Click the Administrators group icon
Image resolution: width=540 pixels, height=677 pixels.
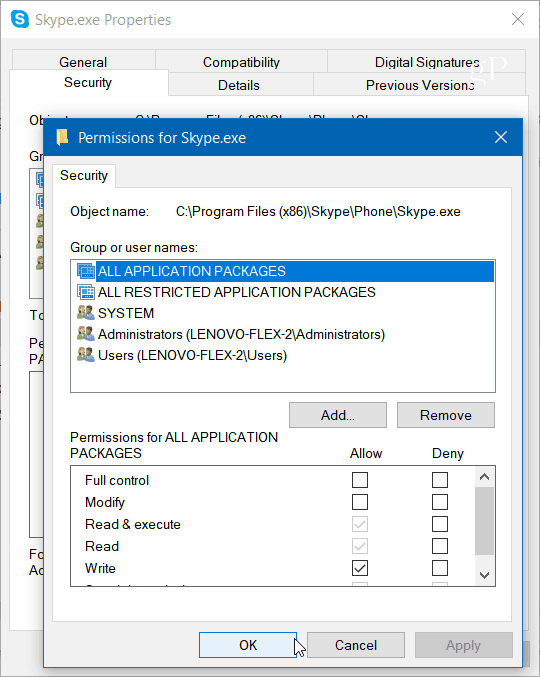coord(85,334)
